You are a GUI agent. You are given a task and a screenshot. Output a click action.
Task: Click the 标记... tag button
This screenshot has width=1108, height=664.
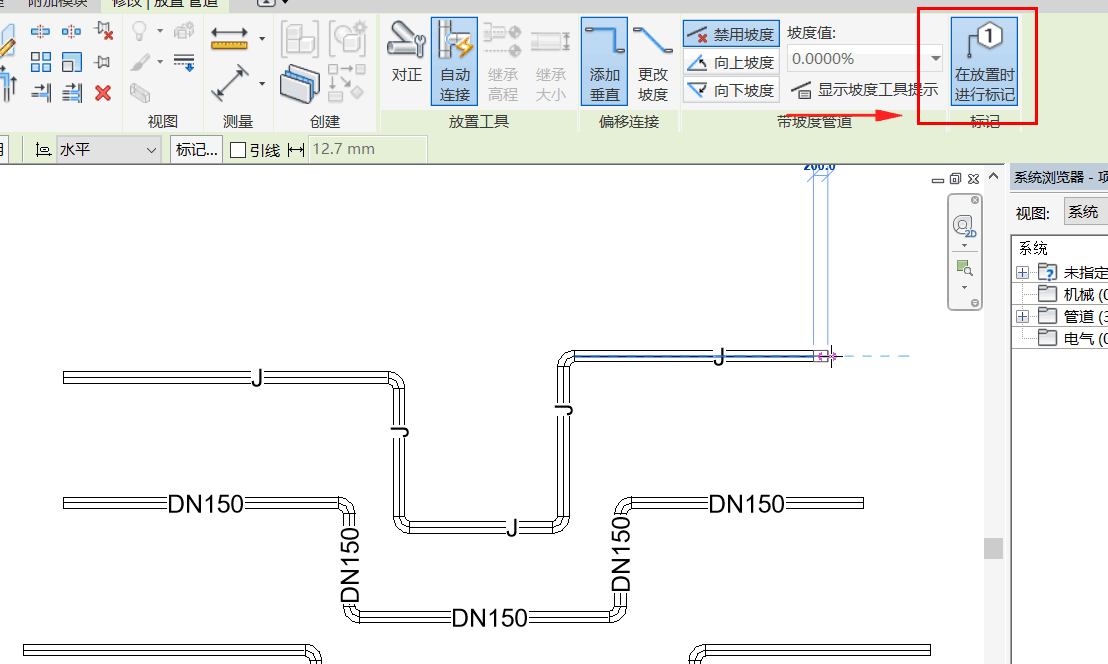click(x=196, y=150)
